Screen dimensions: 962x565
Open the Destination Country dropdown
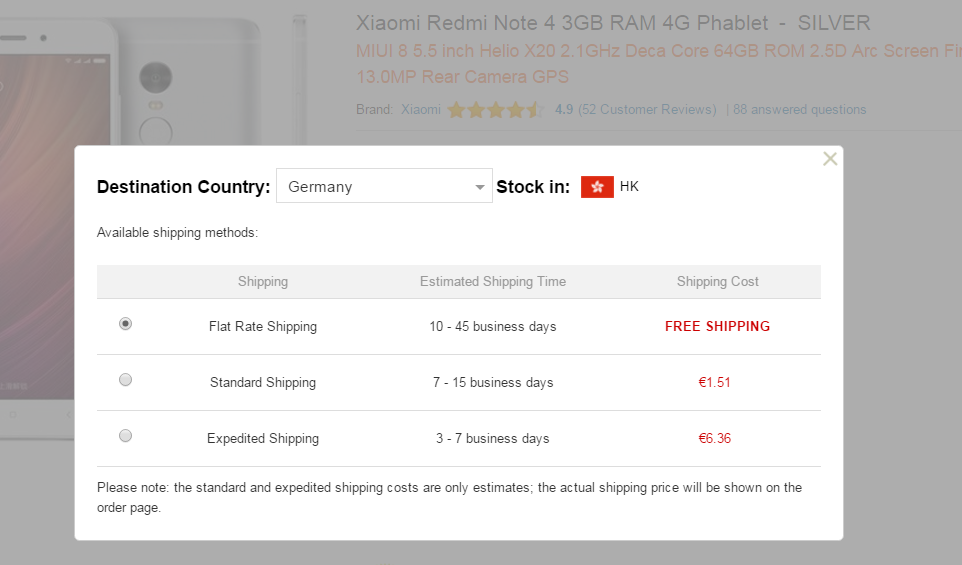tap(384, 186)
